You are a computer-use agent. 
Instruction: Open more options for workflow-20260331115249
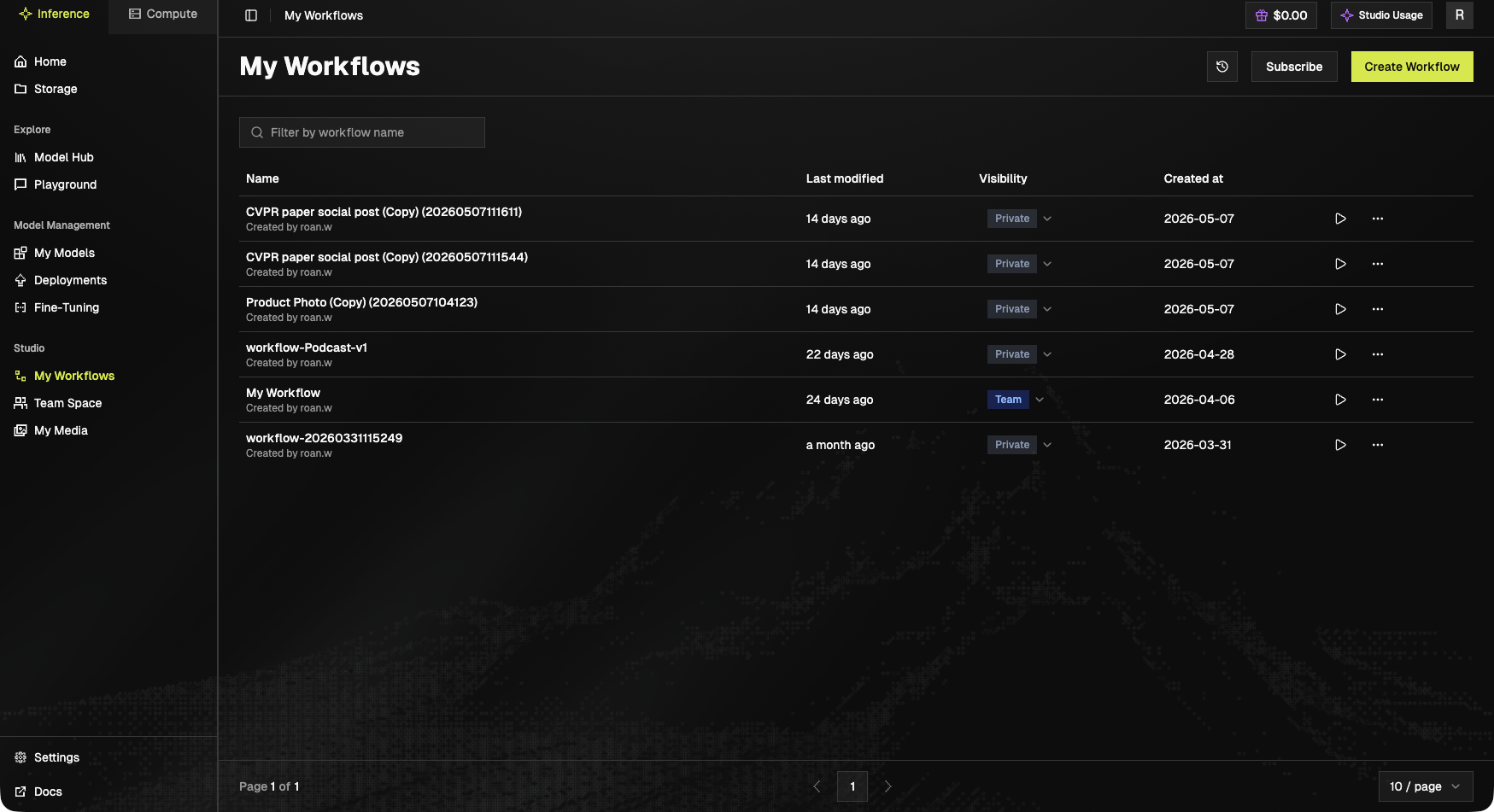(1378, 445)
